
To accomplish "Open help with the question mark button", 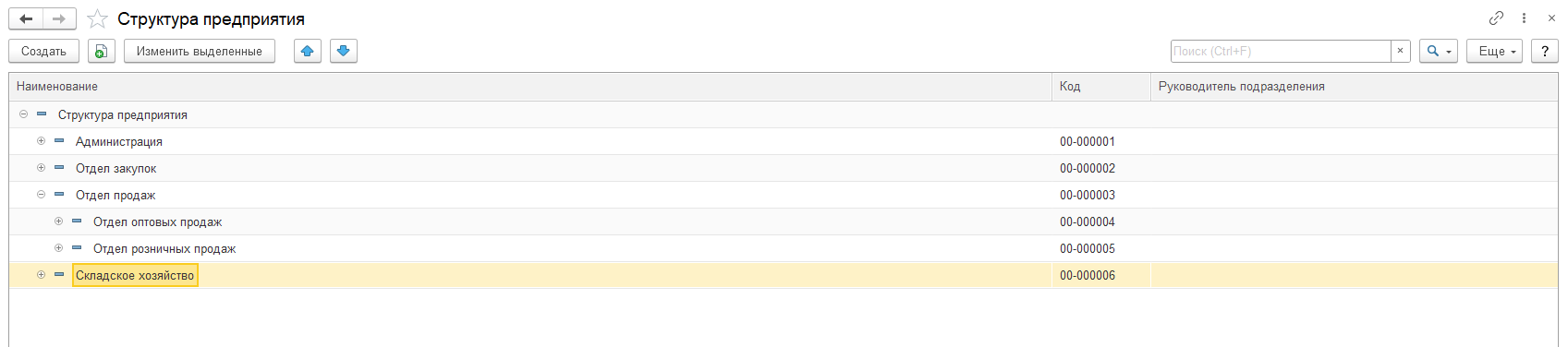I will (x=1545, y=52).
